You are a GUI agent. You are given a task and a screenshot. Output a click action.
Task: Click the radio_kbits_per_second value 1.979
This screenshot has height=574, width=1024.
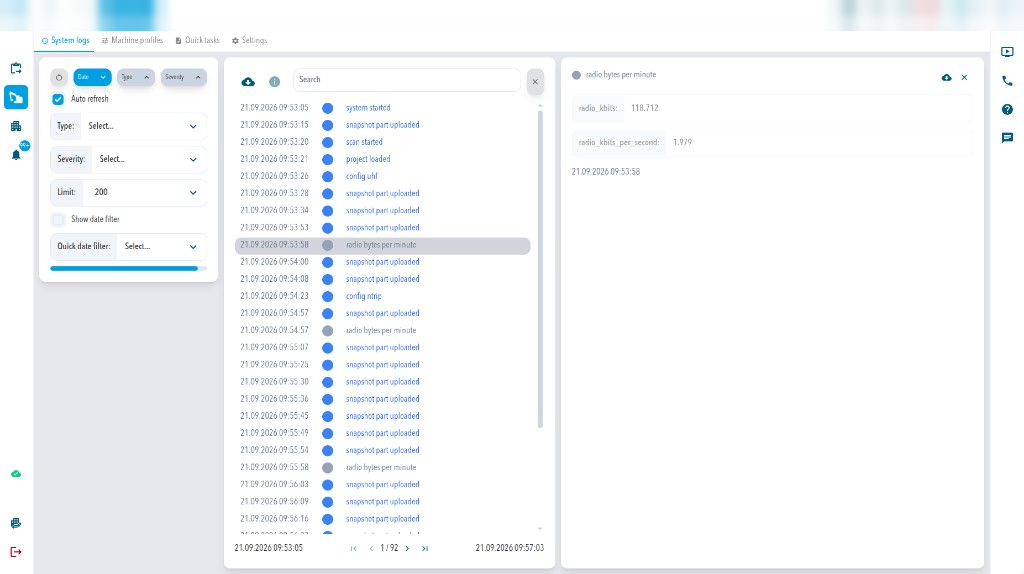click(x=682, y=142)
